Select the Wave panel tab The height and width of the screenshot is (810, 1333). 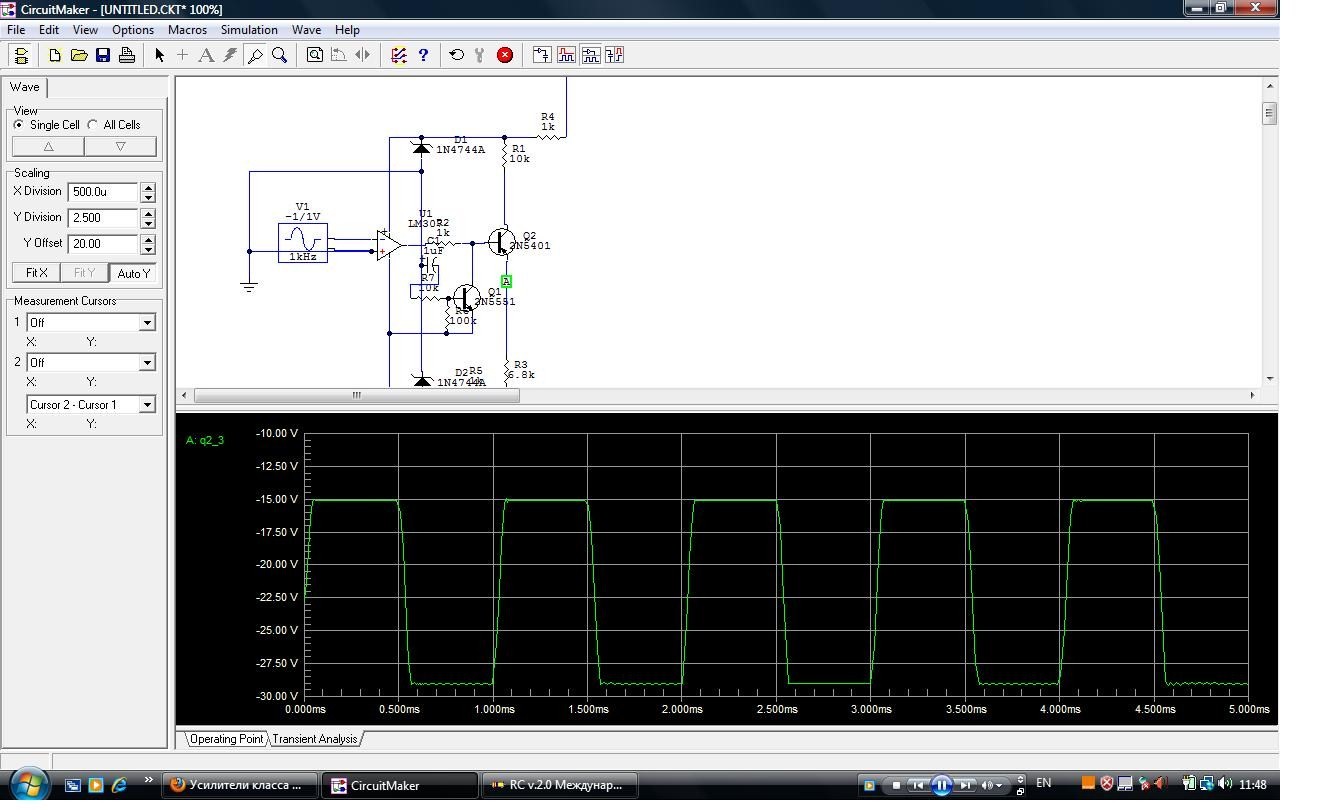[24, 87]
